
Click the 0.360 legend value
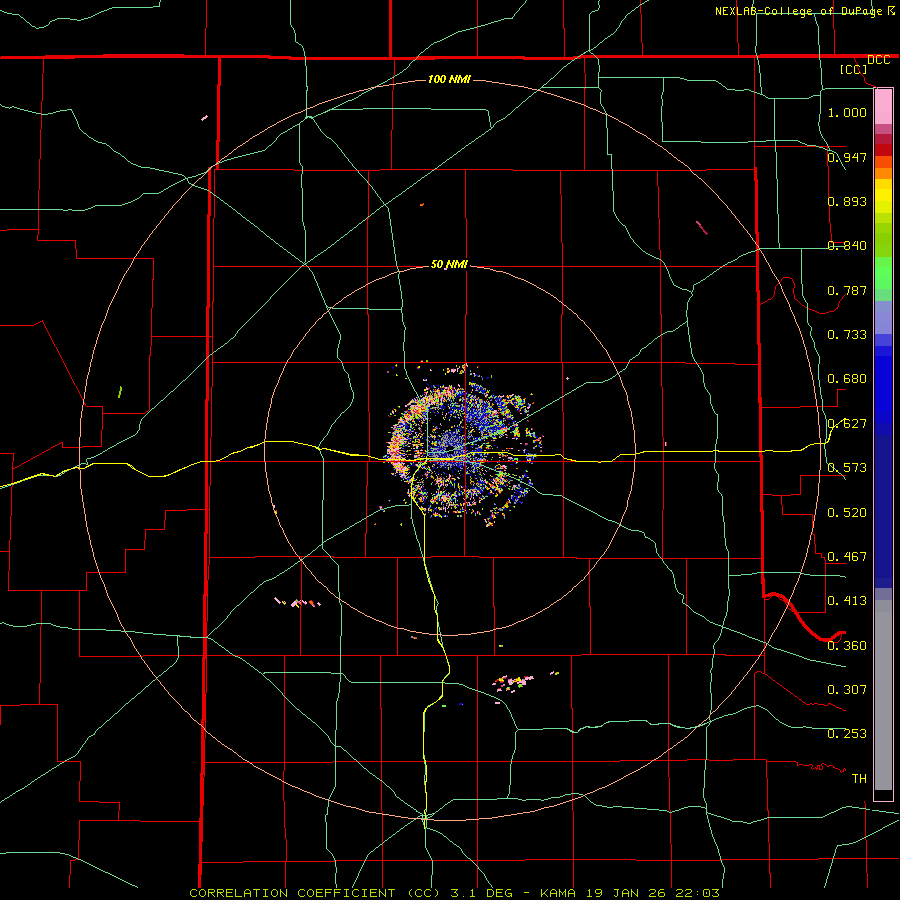coord(847,645)
